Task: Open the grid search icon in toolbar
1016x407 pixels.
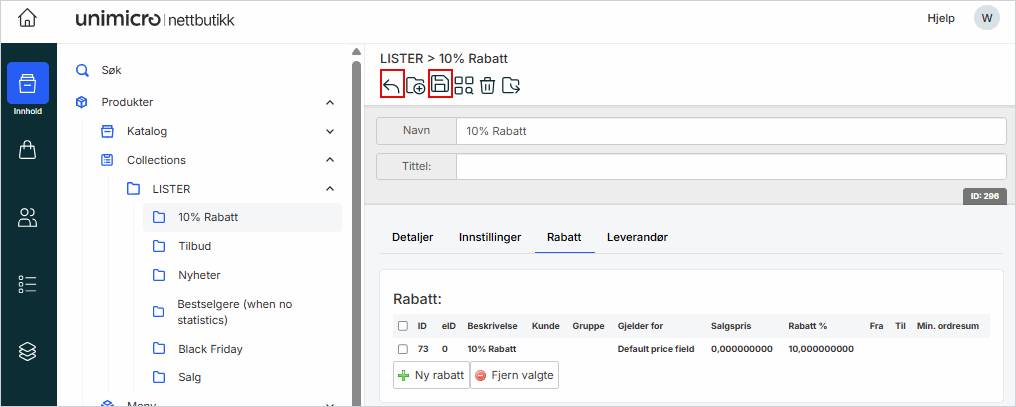Action: pyautogui.click(x=464, y=86)
